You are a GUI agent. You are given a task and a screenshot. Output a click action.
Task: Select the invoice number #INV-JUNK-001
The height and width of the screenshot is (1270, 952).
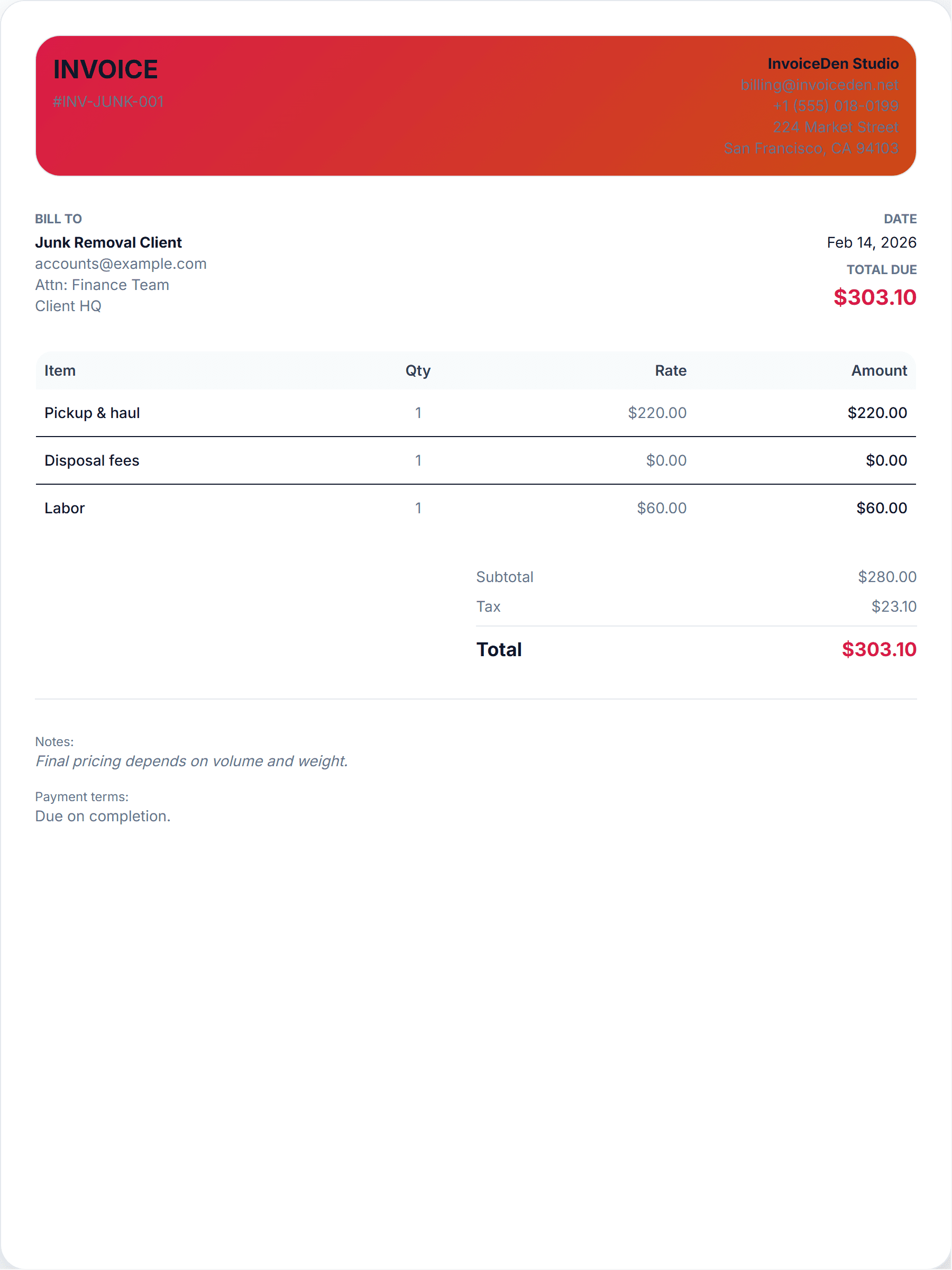click(108, 102)
